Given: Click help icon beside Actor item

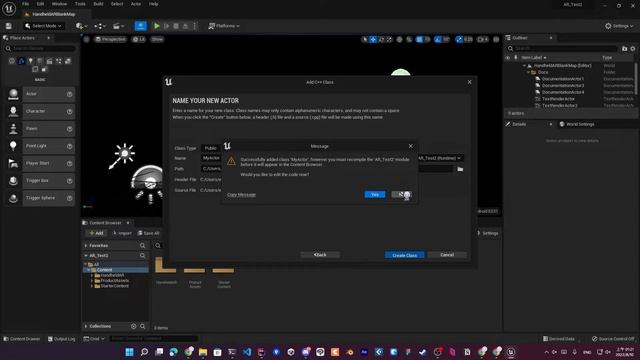Looking at the screenshot, I should pos(69,94).
